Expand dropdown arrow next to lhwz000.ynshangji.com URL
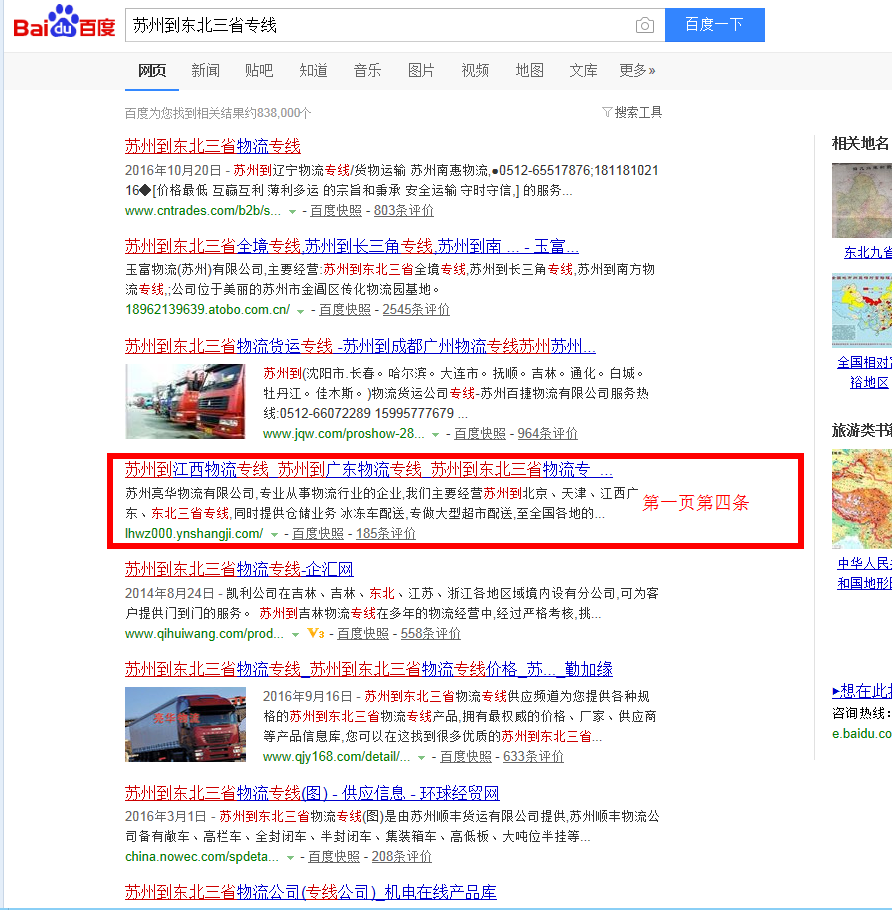Image resolution: width=892 pixels, height=910 pixels. point(275,535)
